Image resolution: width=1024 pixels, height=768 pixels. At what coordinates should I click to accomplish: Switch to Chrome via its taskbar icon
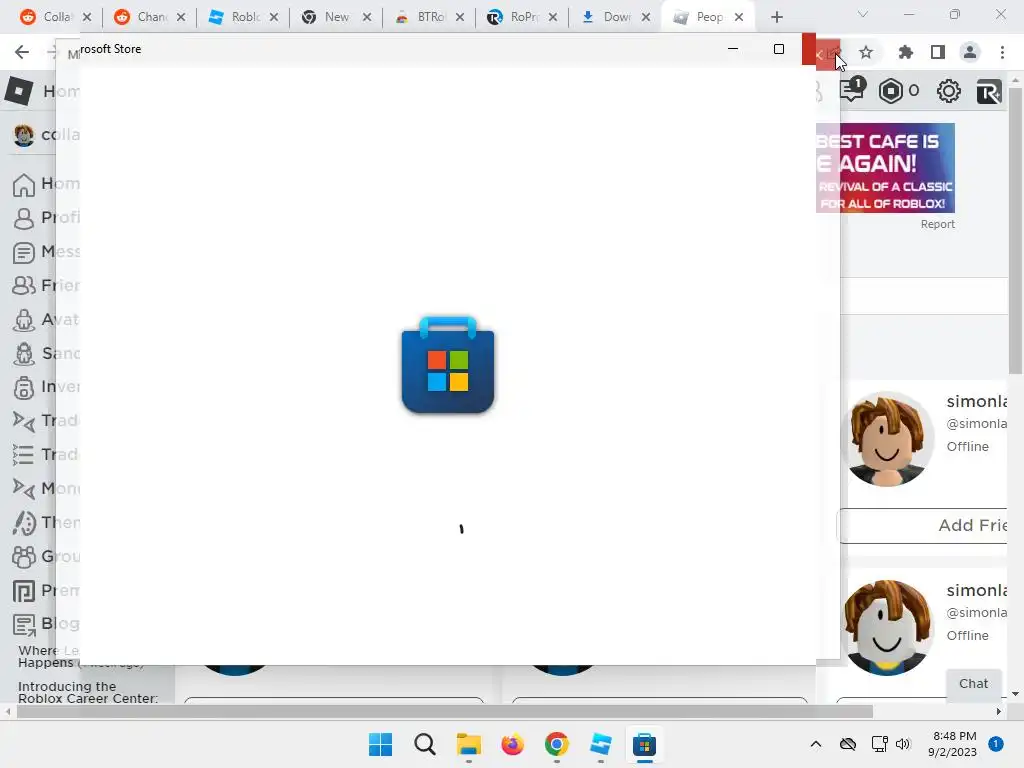click(556, 744)
